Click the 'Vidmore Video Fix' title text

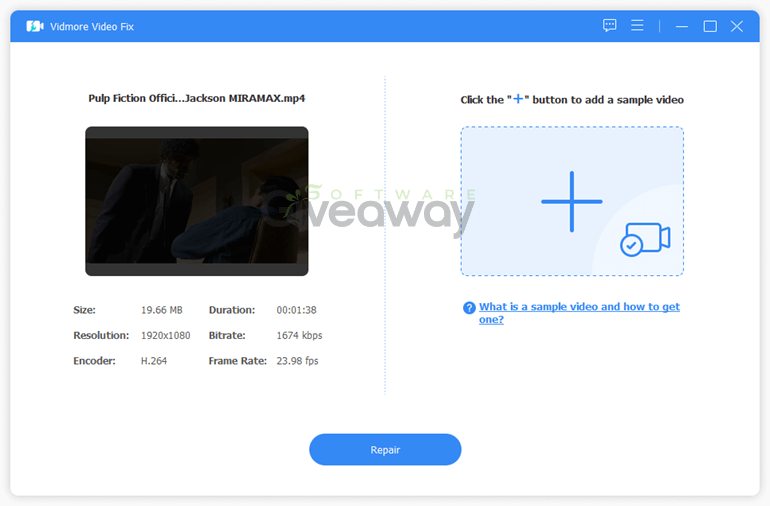(x=92, y=27)
